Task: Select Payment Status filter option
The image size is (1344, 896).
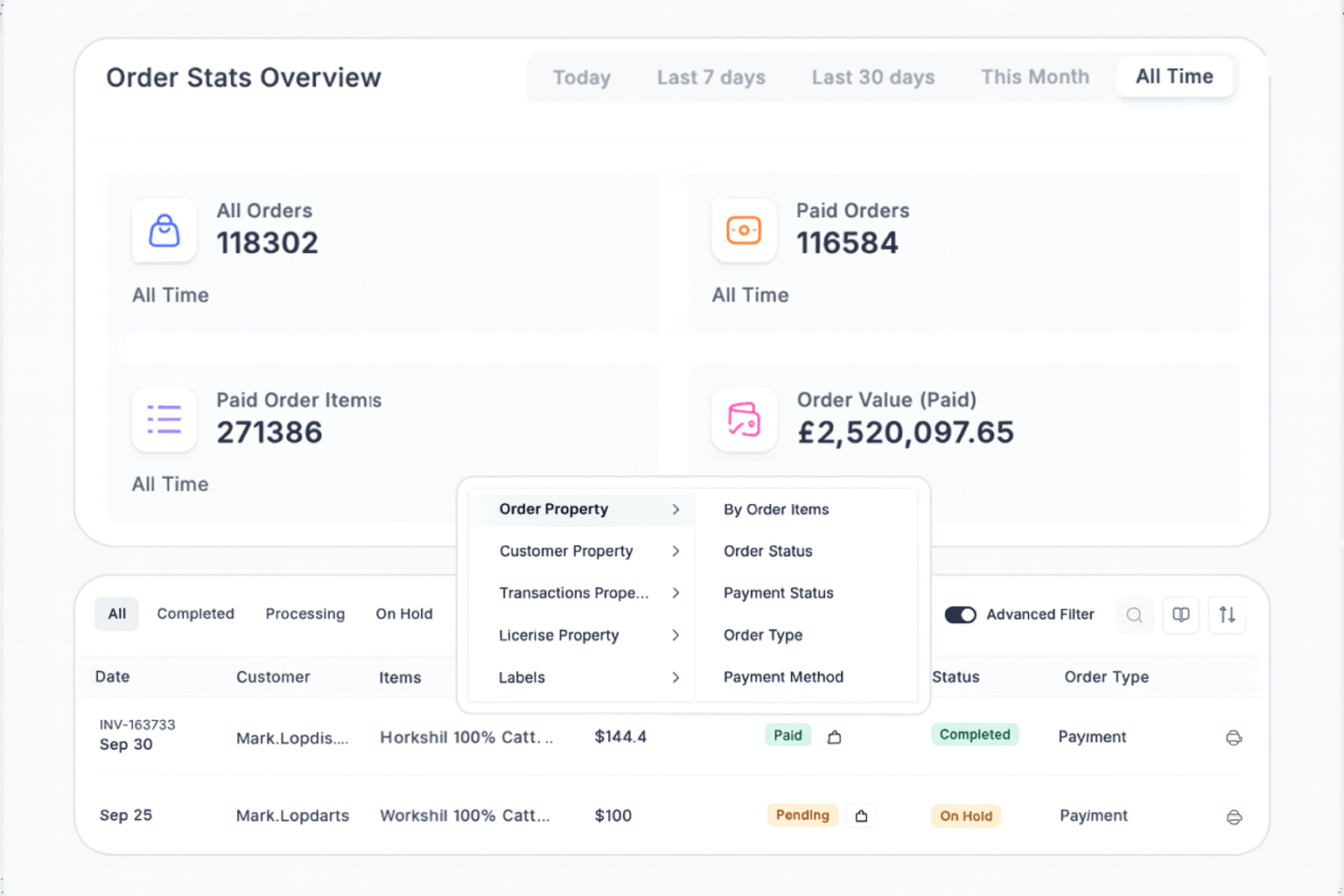Action: click(x=778, y=593)
